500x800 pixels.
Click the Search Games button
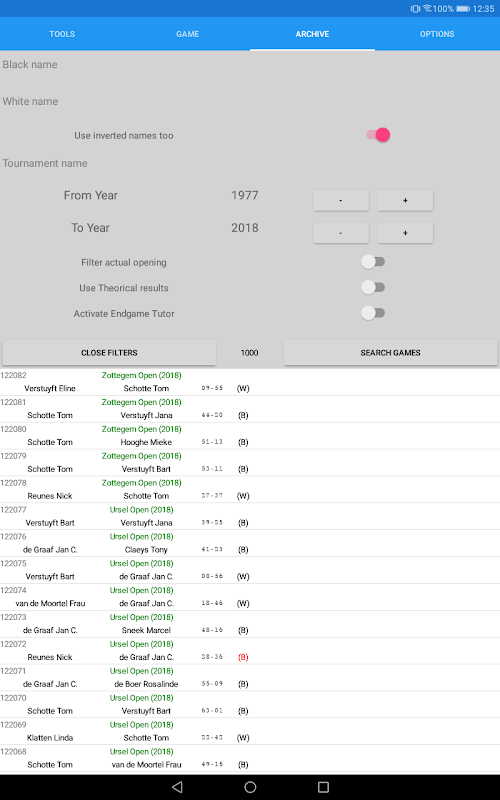coord(390,353)
